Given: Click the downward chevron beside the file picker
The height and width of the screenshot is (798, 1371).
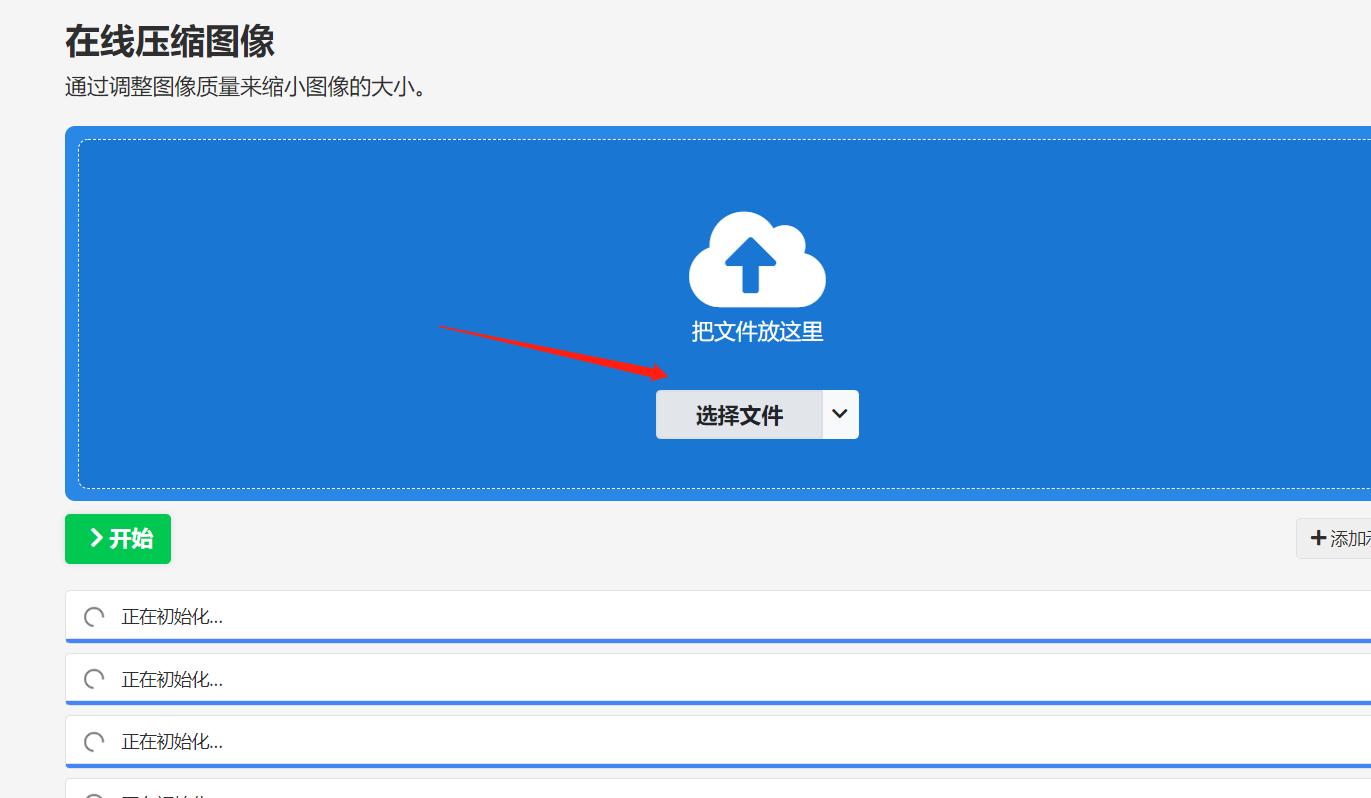Looking at the screenshot, I should (x=840, y=414).
